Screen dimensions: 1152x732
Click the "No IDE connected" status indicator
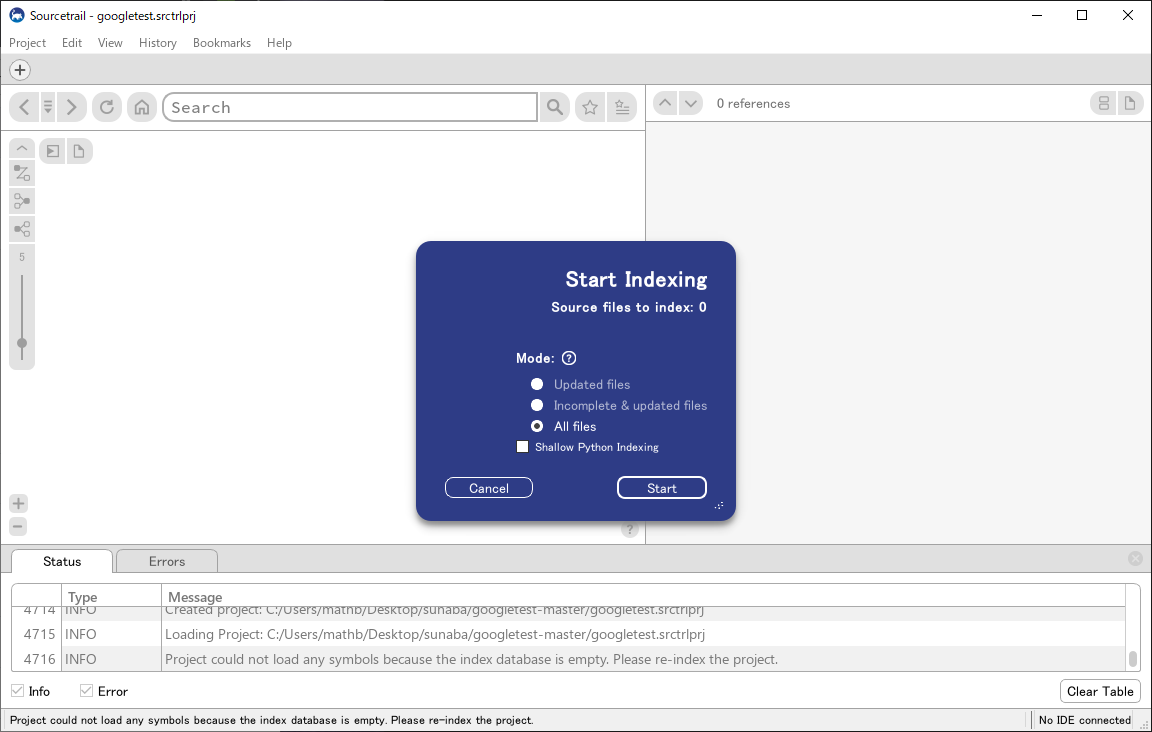1084,720
